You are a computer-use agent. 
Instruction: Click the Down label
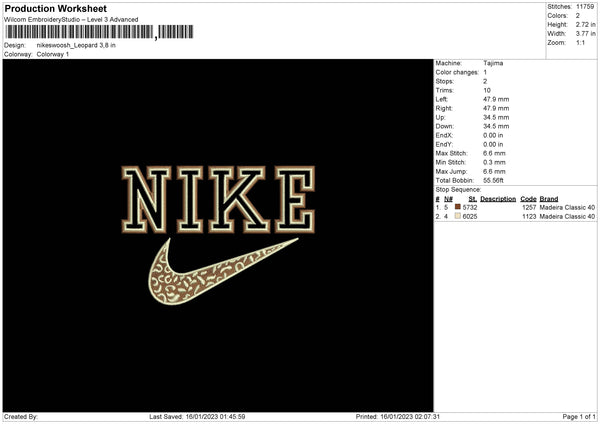[445, 126]
